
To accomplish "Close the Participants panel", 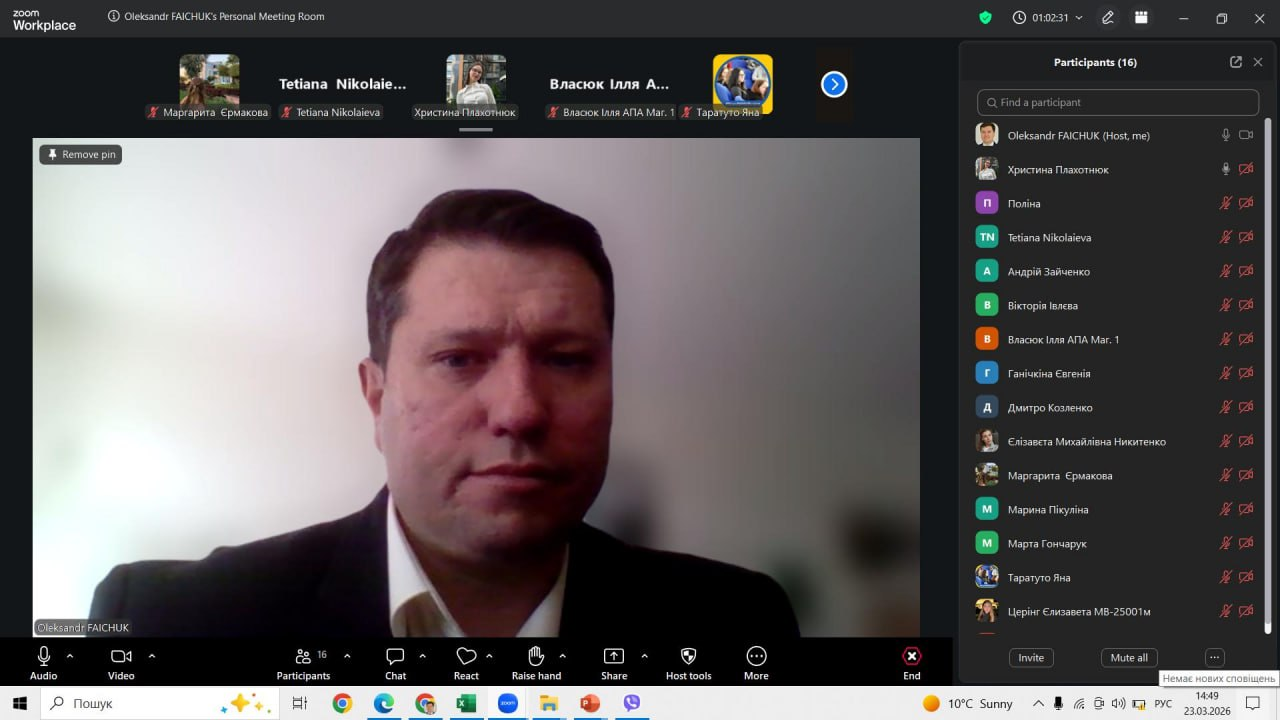I will pos(1258,62).
